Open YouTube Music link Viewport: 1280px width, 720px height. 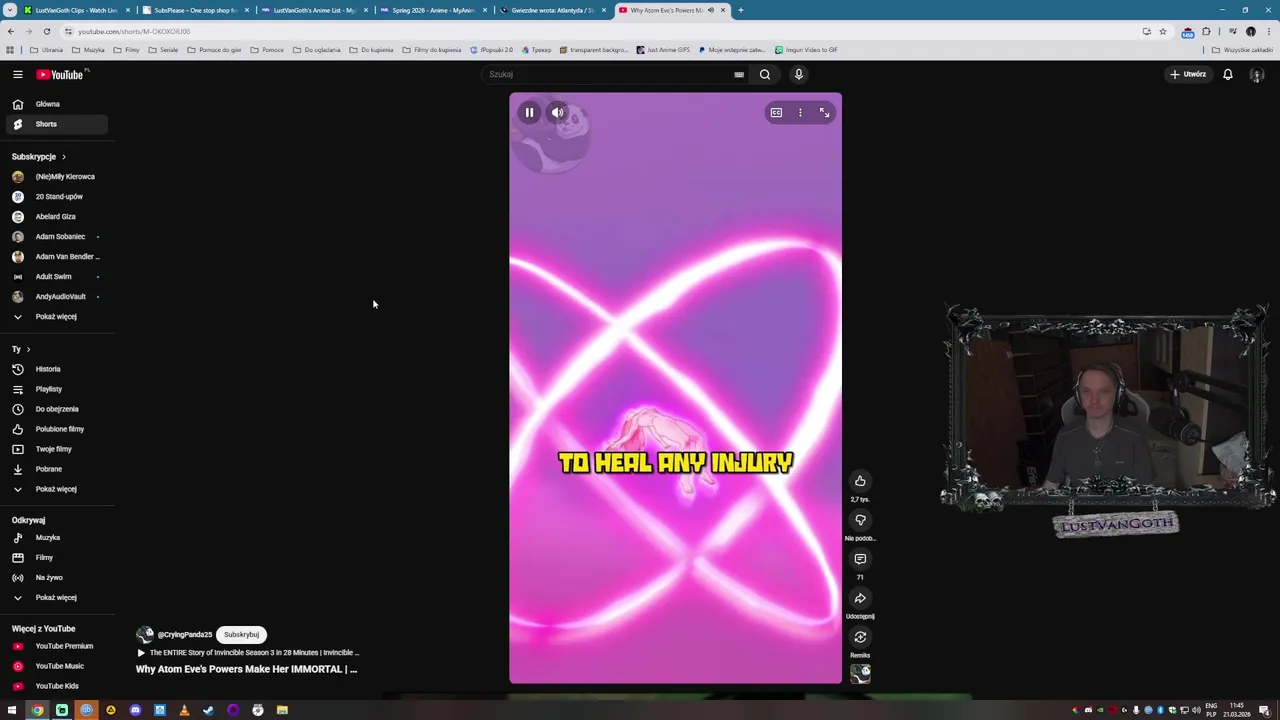coord(56,666)
